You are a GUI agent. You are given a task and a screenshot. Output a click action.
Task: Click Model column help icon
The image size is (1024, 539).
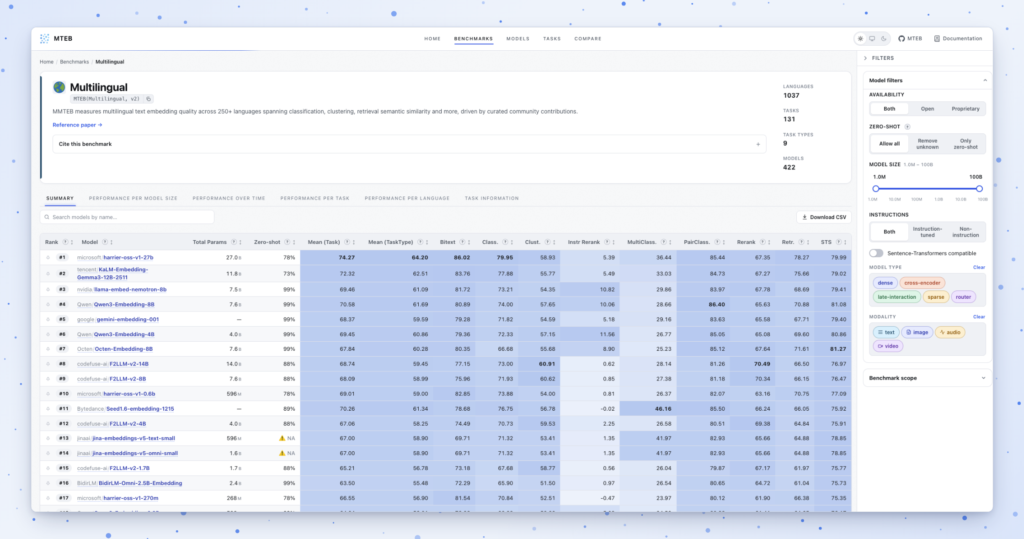[x=104, y=242]
